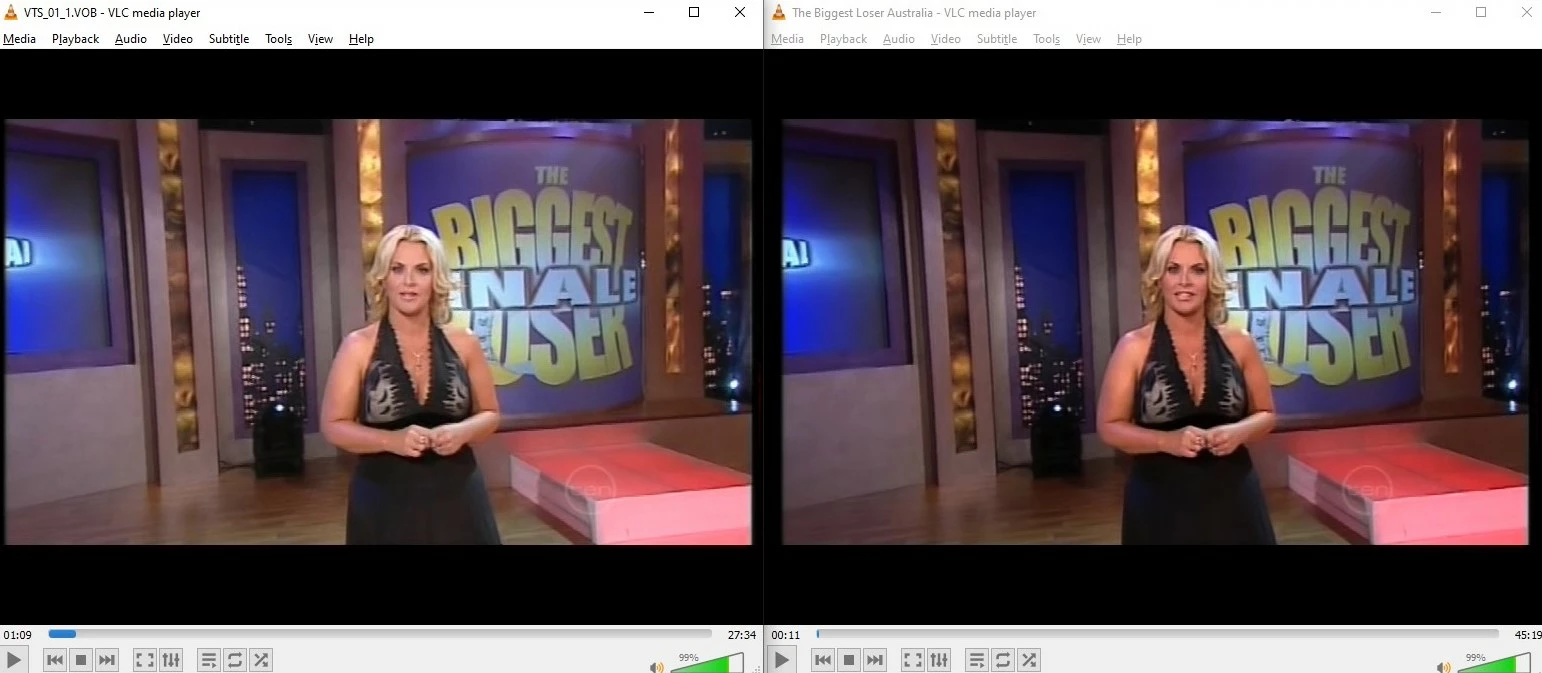Toggle random shuffle in VTS_01_1.VOB window
The width and height of the screenshot is (1542, 673).
pos(261,660)
